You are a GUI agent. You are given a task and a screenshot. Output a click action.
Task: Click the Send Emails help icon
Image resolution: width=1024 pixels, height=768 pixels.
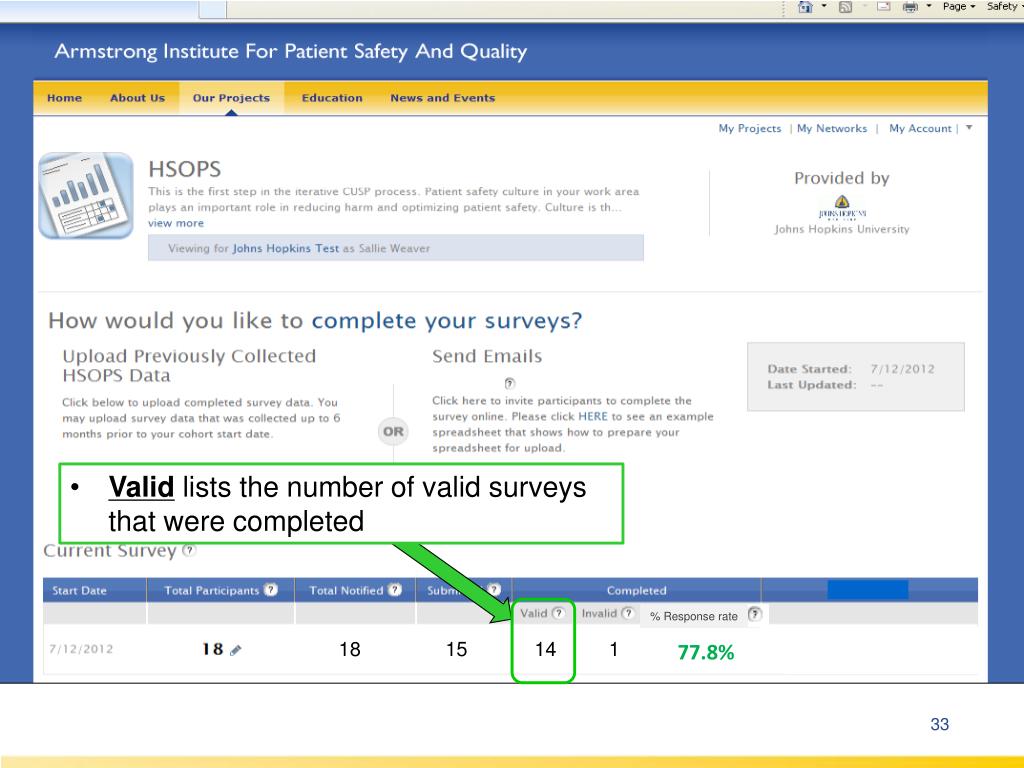[509, 383]
